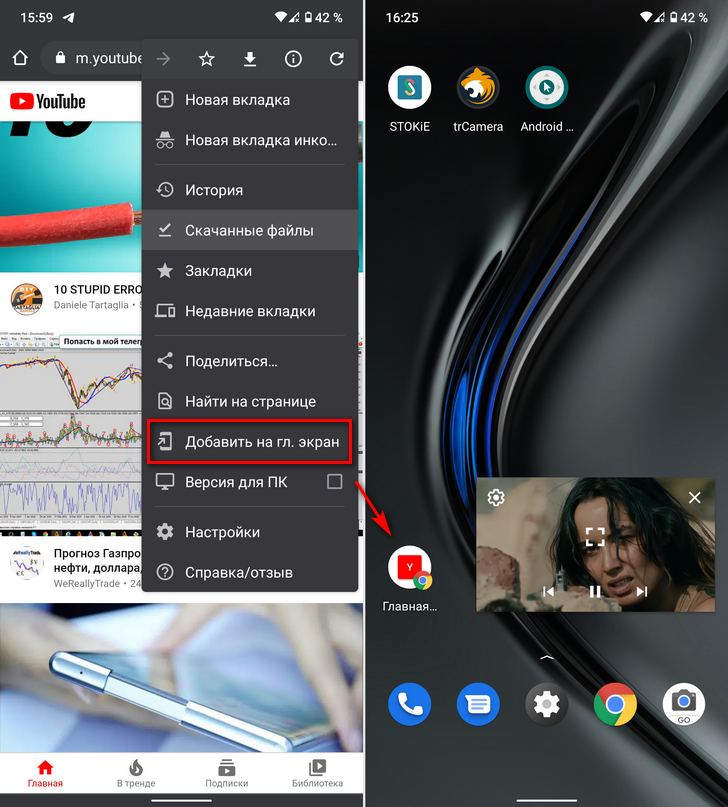Screen dimensions: 728x807
Task: Reload the page with the refresh icon
Action: click(336, 59)
